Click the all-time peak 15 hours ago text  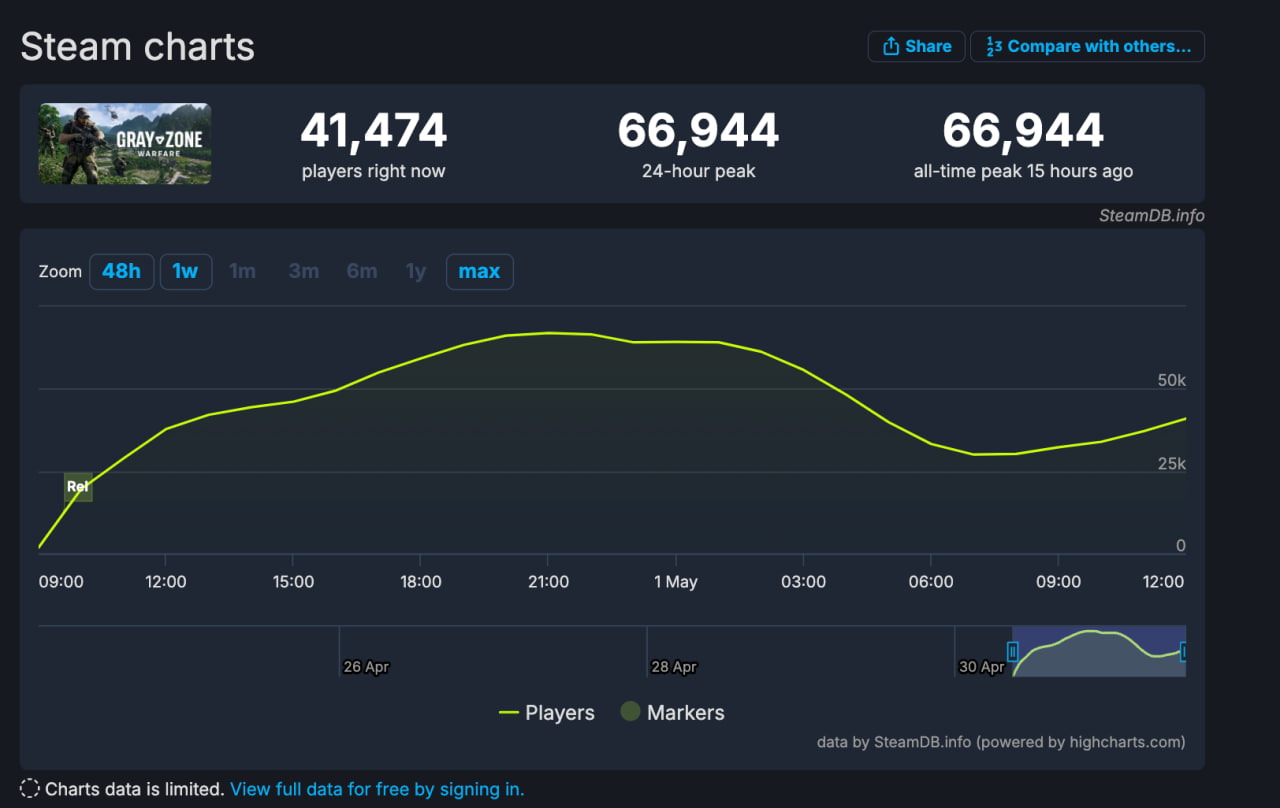point(1023,171)
